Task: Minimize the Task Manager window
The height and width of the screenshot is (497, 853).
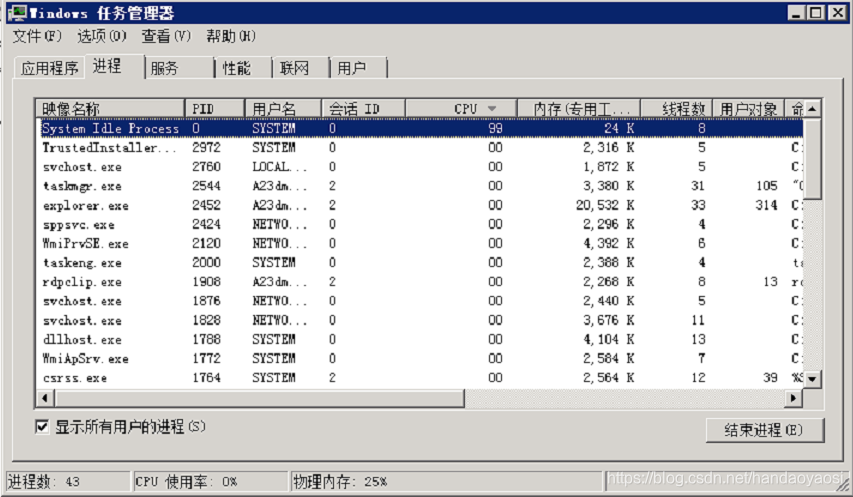Action: [796, 13]
